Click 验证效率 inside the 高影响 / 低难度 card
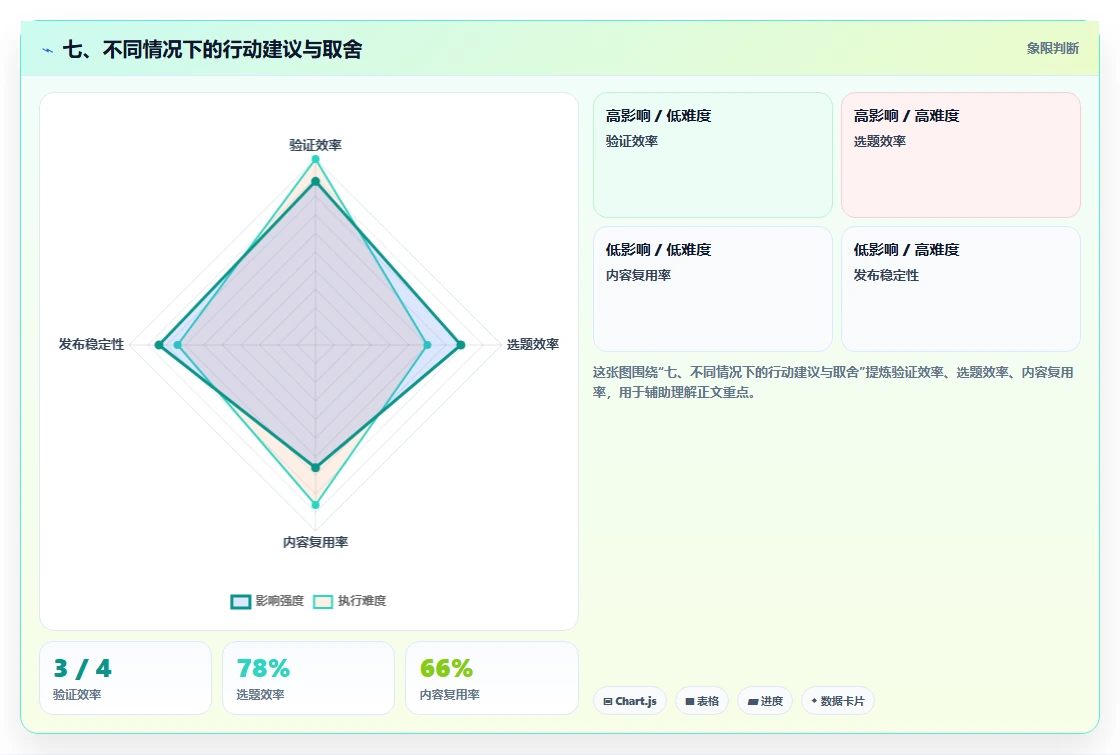The height and width of the screenshot is (755, 1120). click(632, 141)
